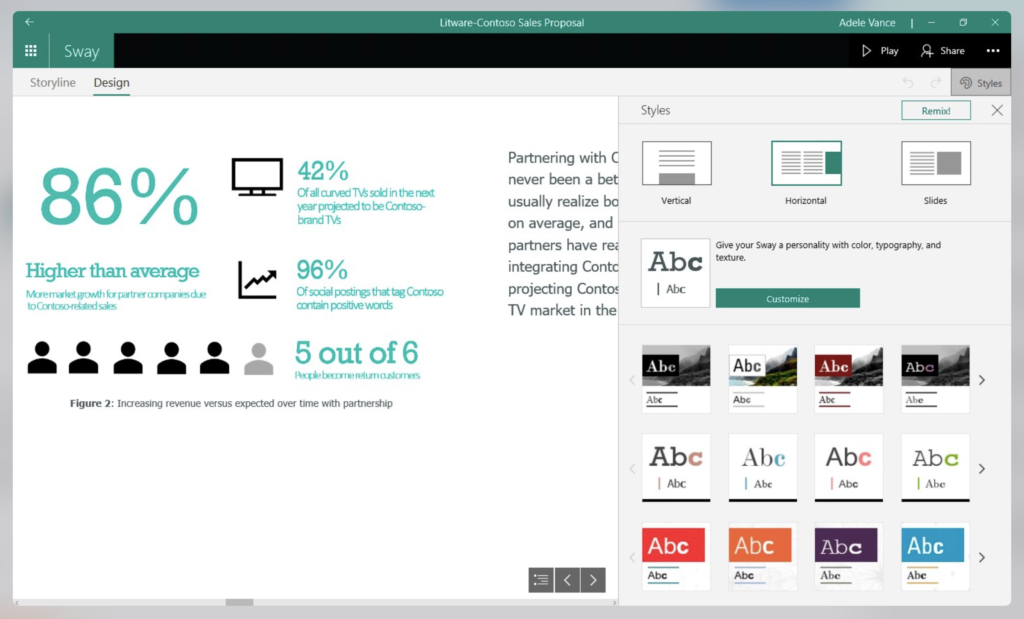Select the Design tab
Image resolution: width=1024 pixels, height=619 pixels.
(x=111, y=82)
